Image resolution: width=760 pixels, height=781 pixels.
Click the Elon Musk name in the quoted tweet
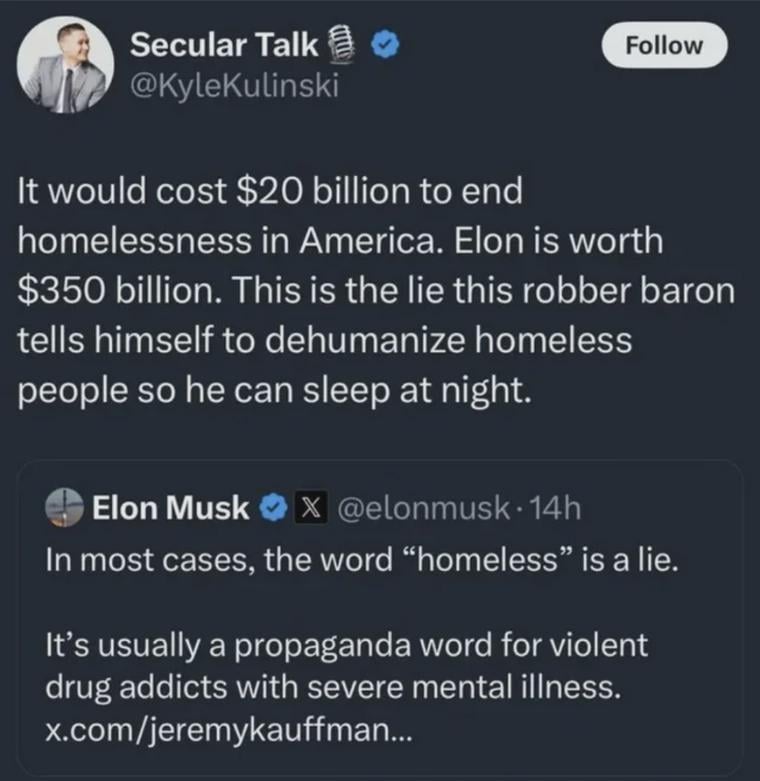pyautogui.click(x=171, y=508)
